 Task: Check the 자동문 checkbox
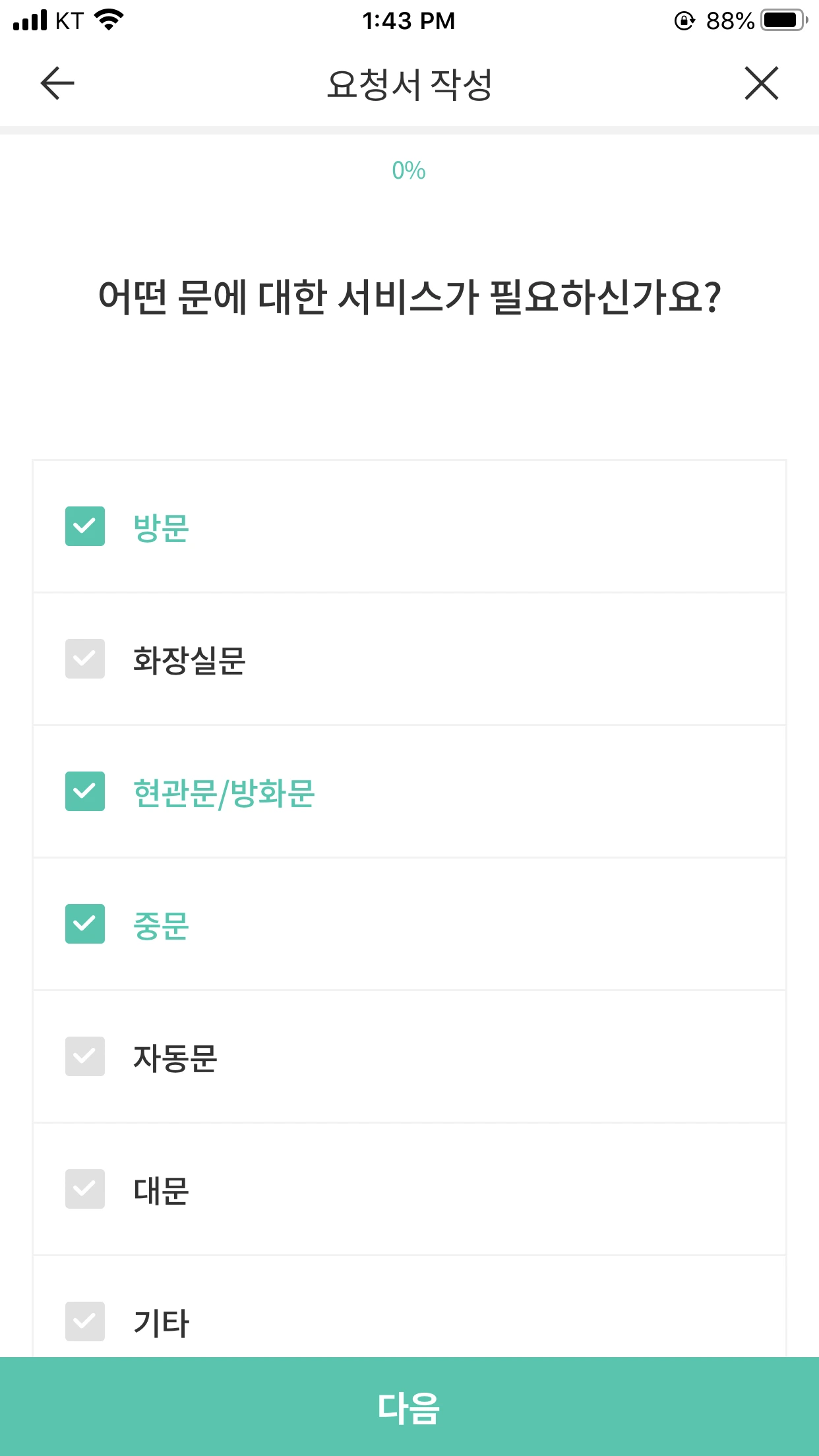pyautogui.click(x=85, y=1056)
